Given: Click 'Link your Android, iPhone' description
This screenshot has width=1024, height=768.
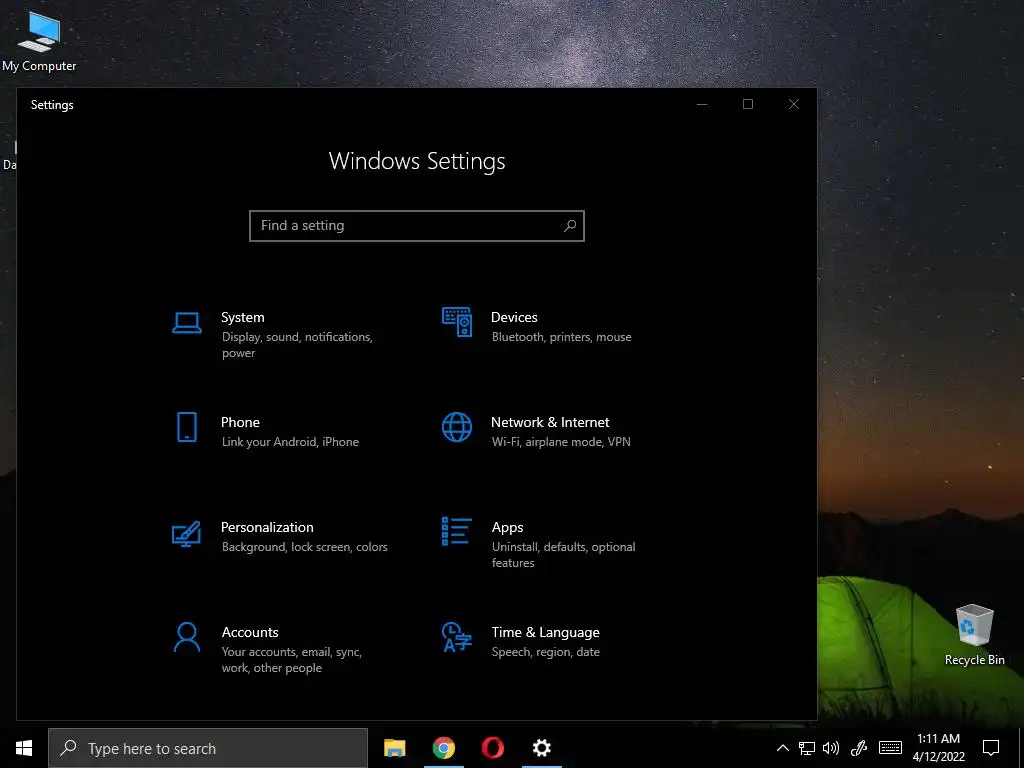Looking at the screenshot, I should (x=290, y=442).
